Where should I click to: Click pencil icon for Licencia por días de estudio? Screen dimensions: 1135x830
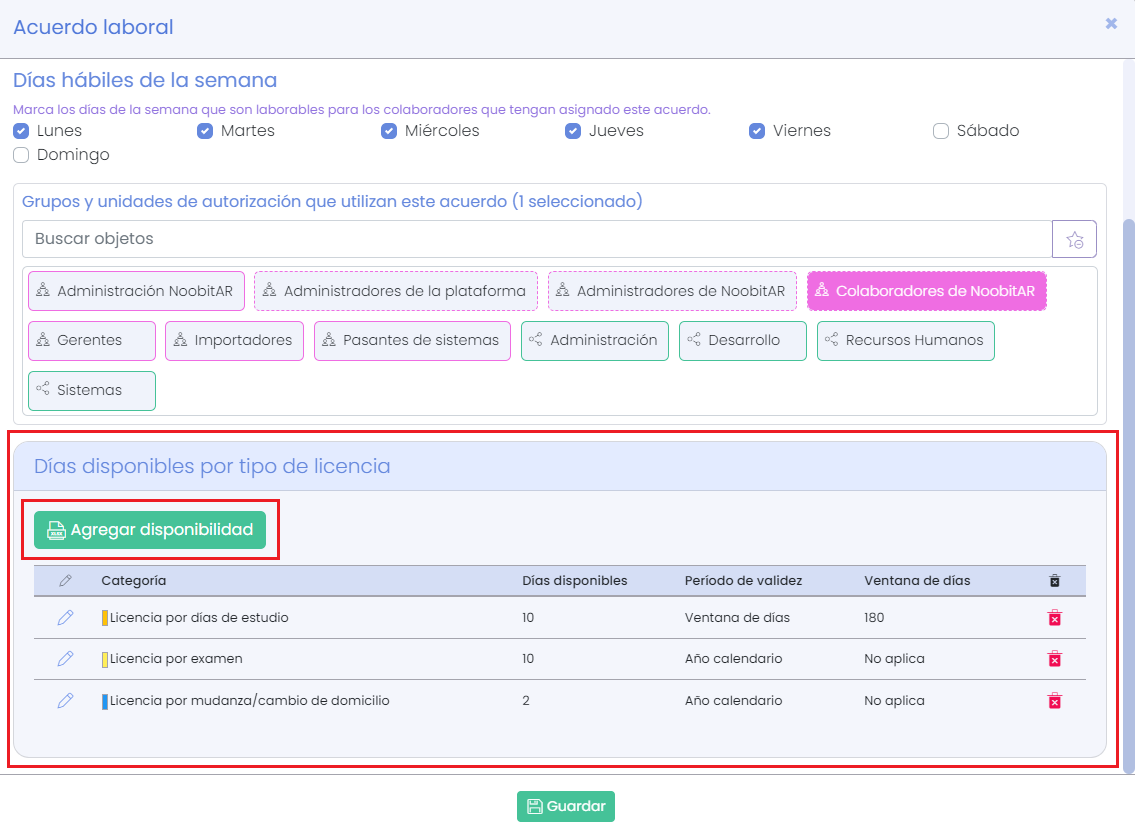(65, 618)
